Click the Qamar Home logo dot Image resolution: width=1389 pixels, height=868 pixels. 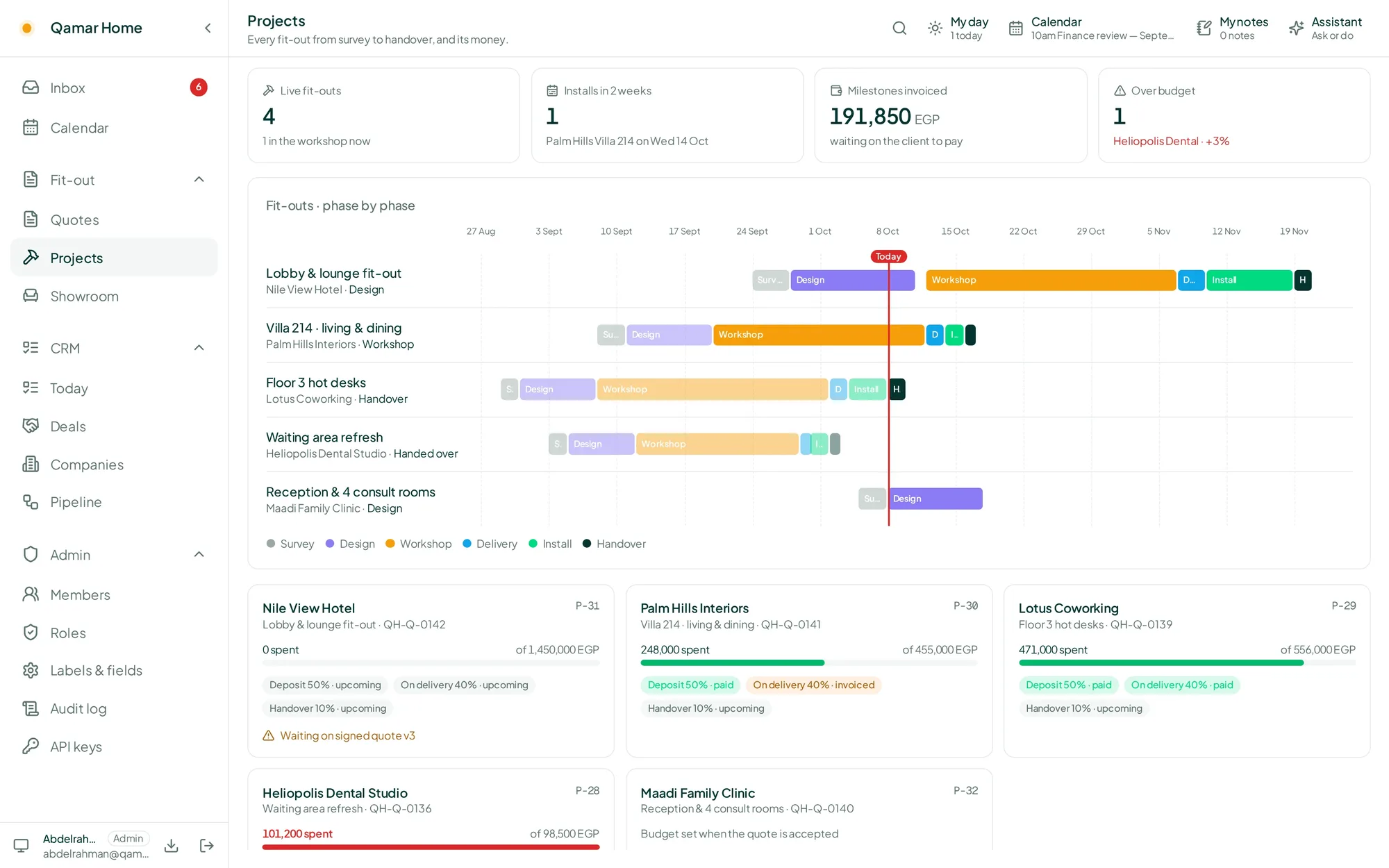point(27,28)
